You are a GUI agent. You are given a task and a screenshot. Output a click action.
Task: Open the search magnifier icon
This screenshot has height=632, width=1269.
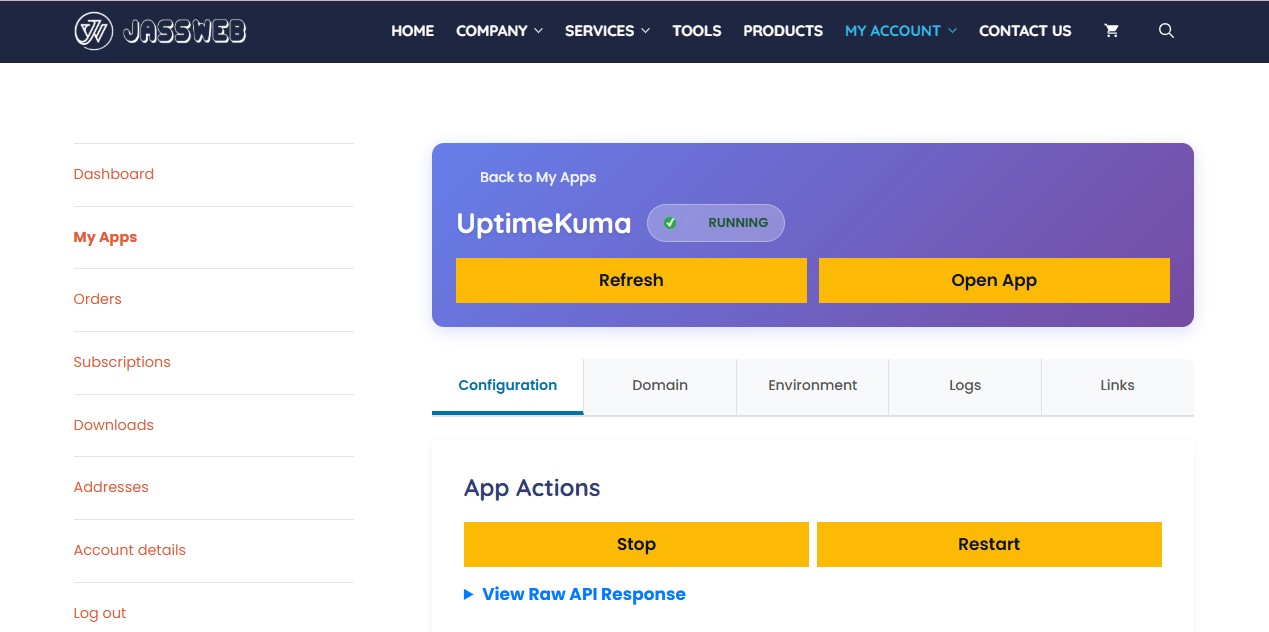click(1166, 31)
